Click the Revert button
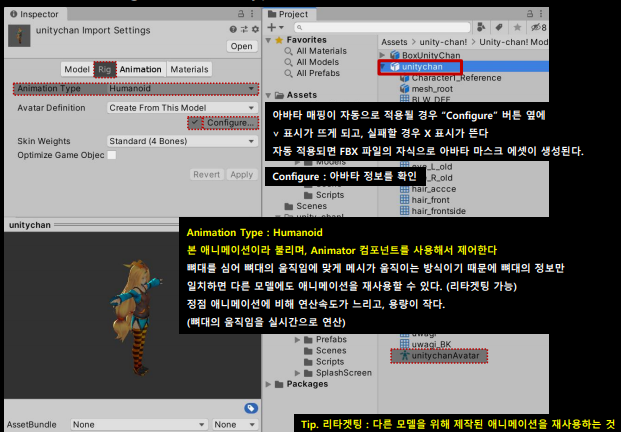Image resolution: width=621 pixels, height=432 pixels. tap(206, 175)
